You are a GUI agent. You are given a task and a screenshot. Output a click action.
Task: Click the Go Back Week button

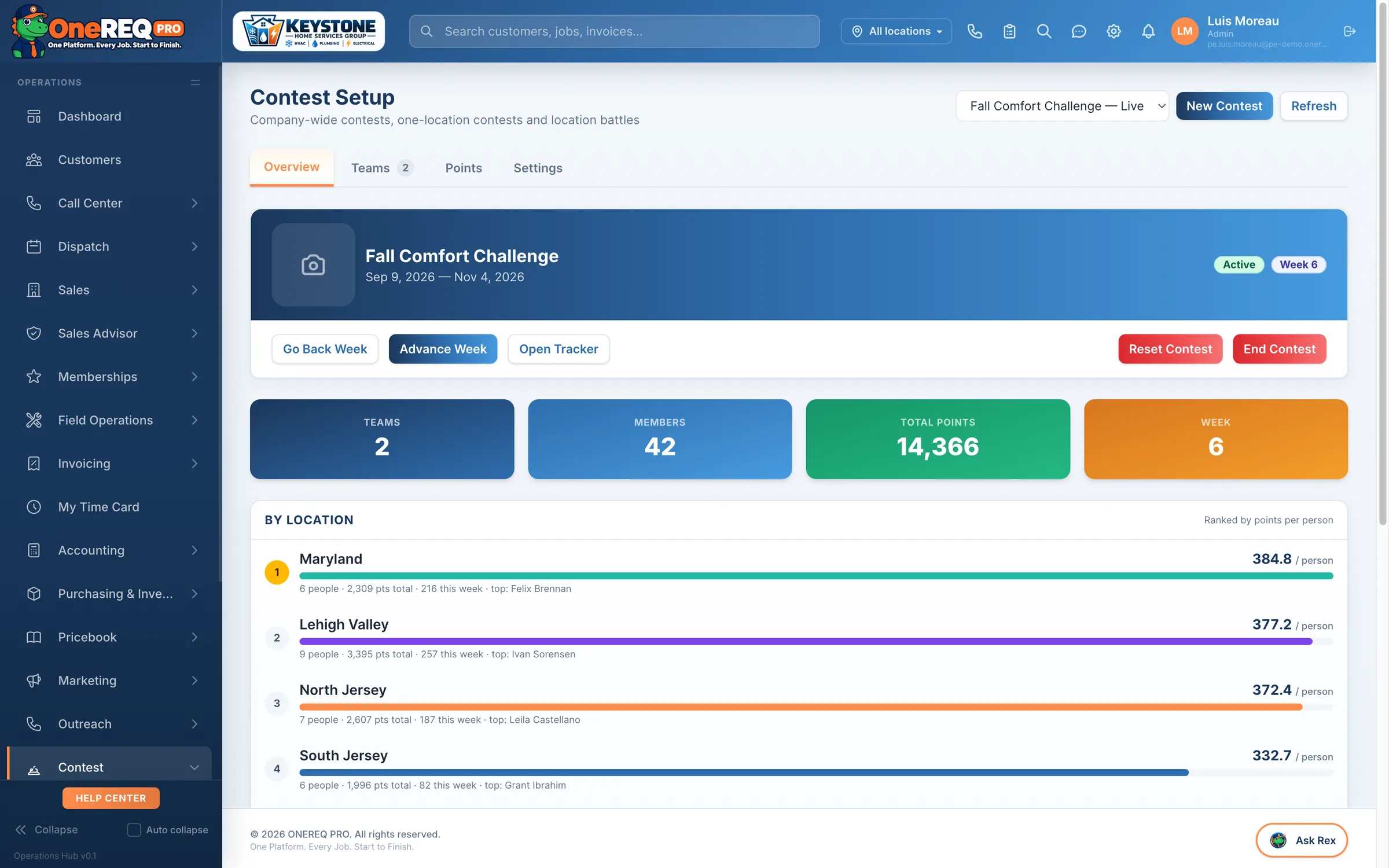pyautogui.click(x=325, y=349)
